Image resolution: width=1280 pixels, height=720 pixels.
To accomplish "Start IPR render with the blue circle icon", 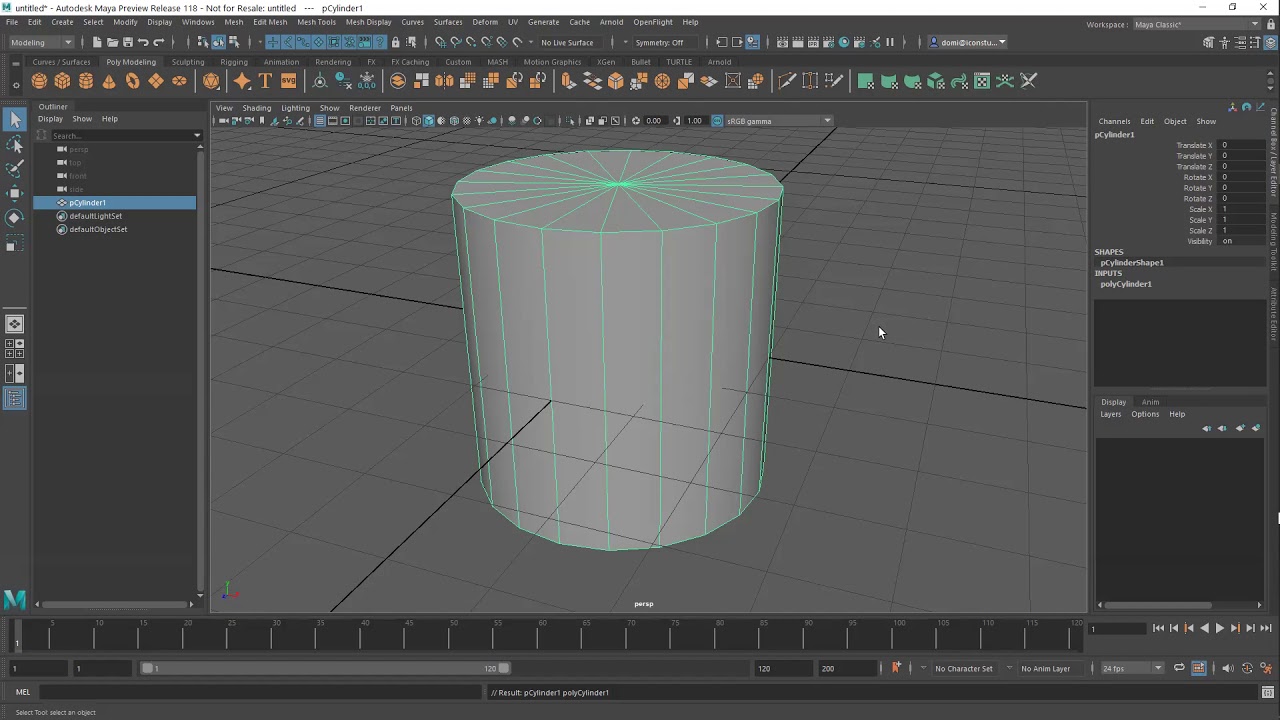I will pos(844,42).
